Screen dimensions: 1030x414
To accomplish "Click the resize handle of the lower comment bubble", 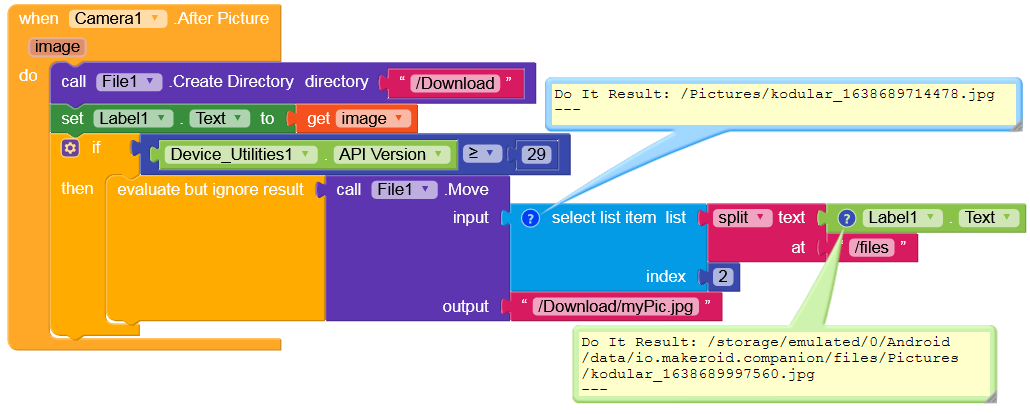I will (x=987, y=396).
